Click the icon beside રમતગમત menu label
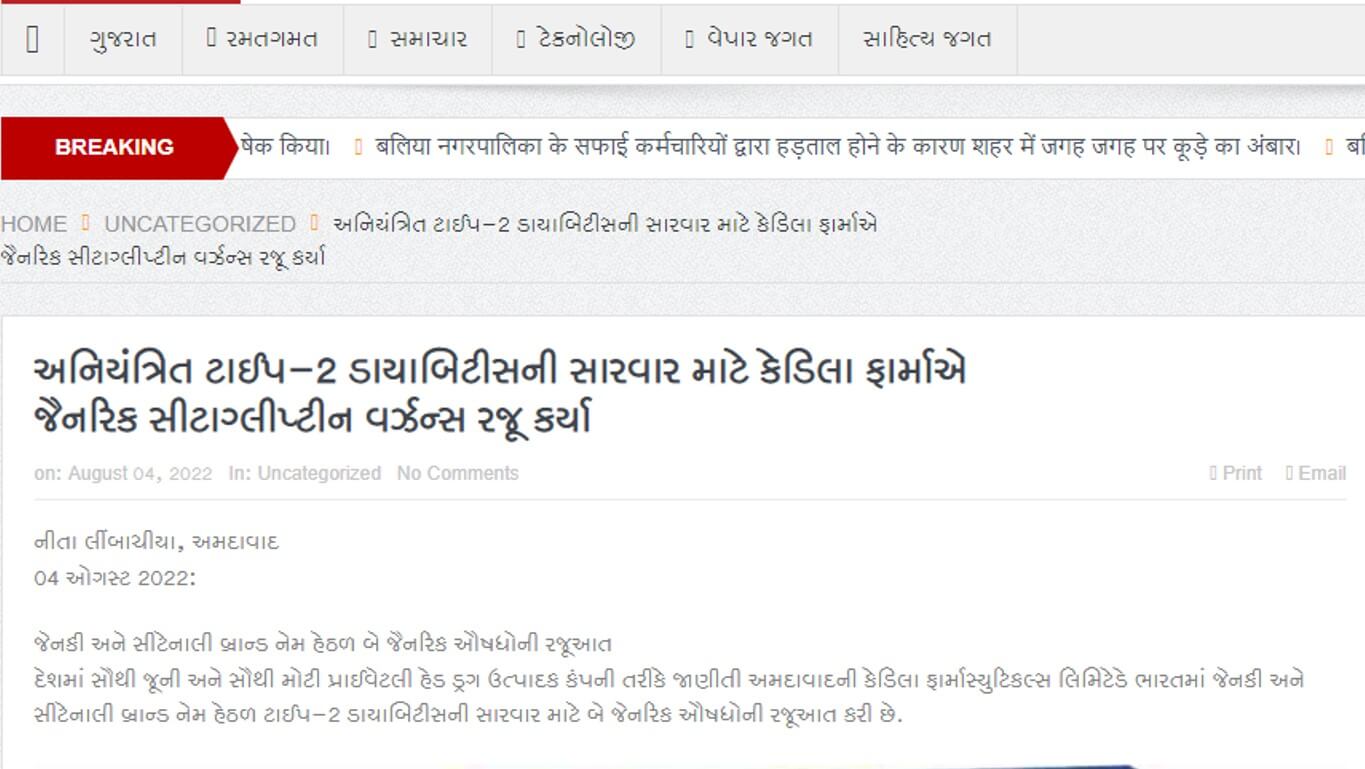This screenshot has height=769, width=1365. tap(211, 39)
